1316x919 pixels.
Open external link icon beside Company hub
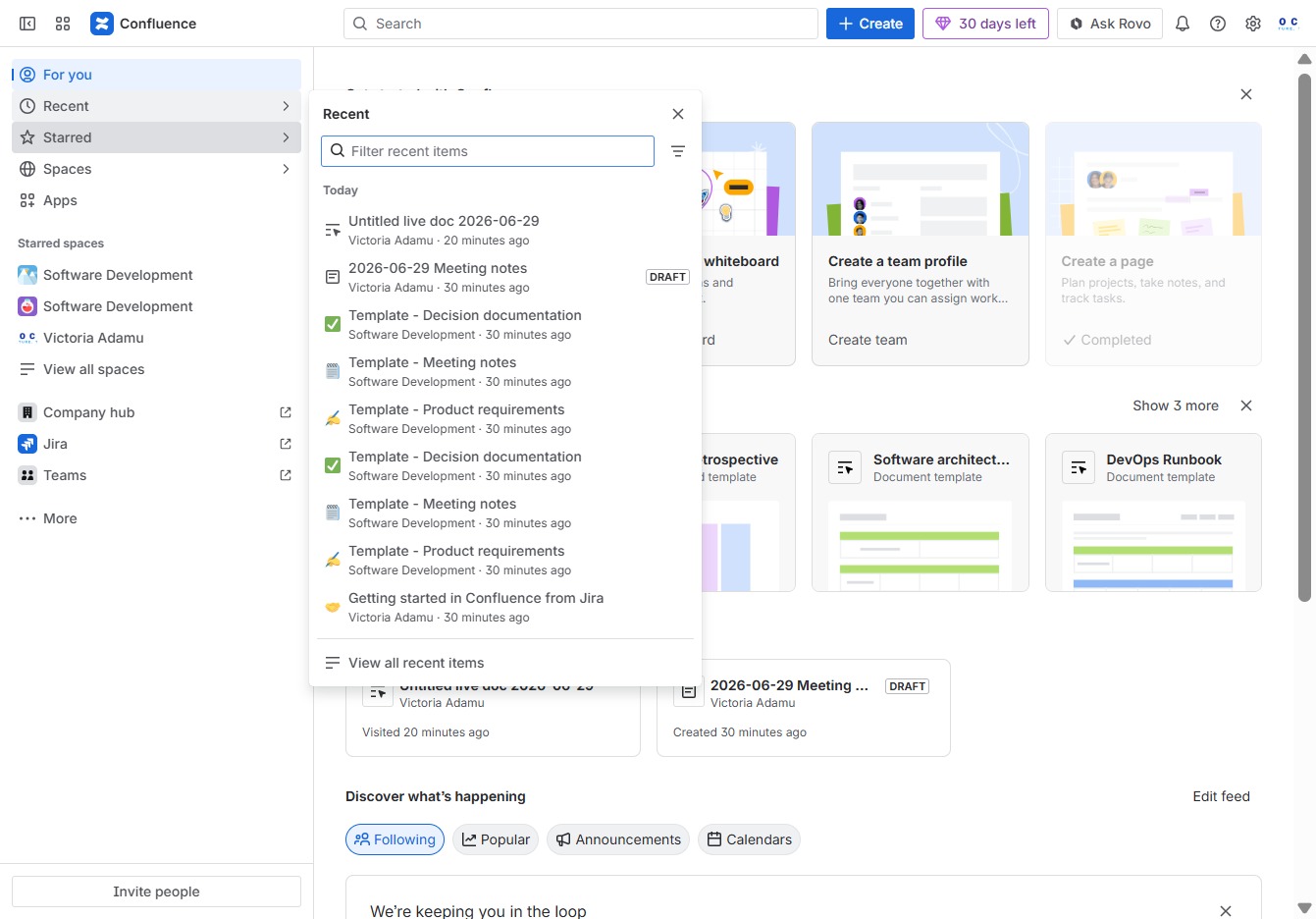pos(286,412)
